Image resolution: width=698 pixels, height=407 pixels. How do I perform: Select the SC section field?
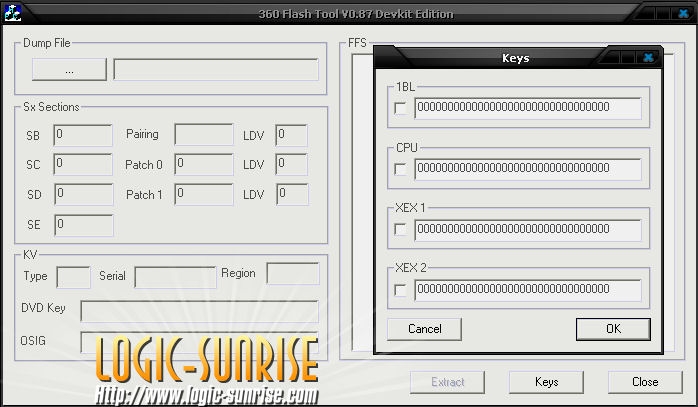(83, 165)
